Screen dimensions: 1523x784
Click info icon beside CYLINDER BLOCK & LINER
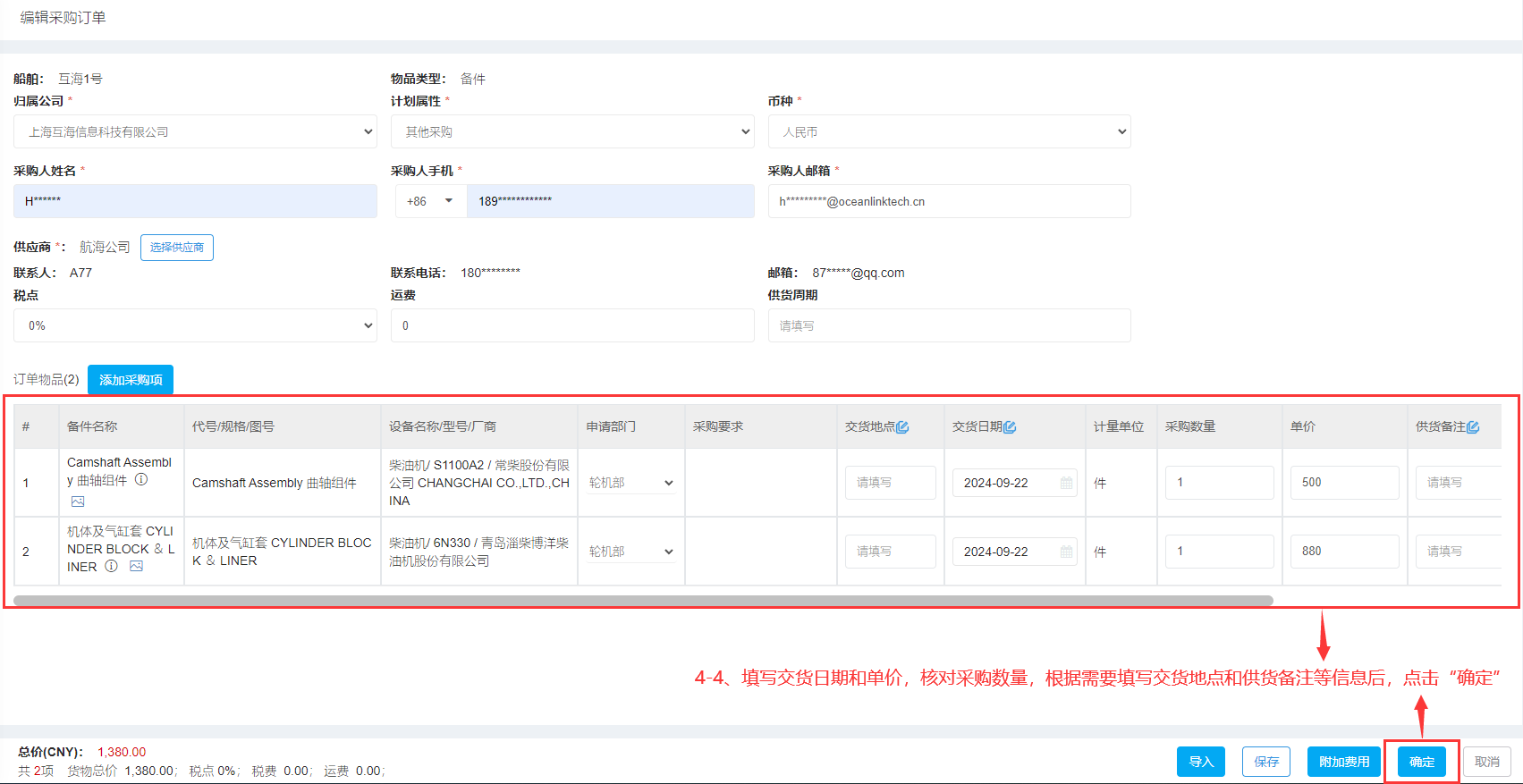111,566
